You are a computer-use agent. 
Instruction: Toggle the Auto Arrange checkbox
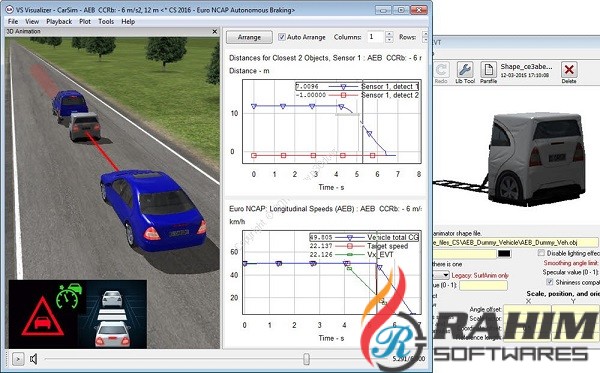point(282,37)
